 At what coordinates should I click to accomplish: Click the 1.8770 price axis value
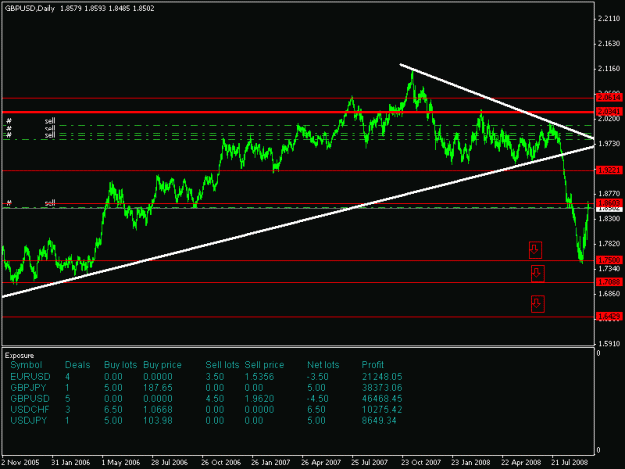pyautogui.click(x=609, y=194)
